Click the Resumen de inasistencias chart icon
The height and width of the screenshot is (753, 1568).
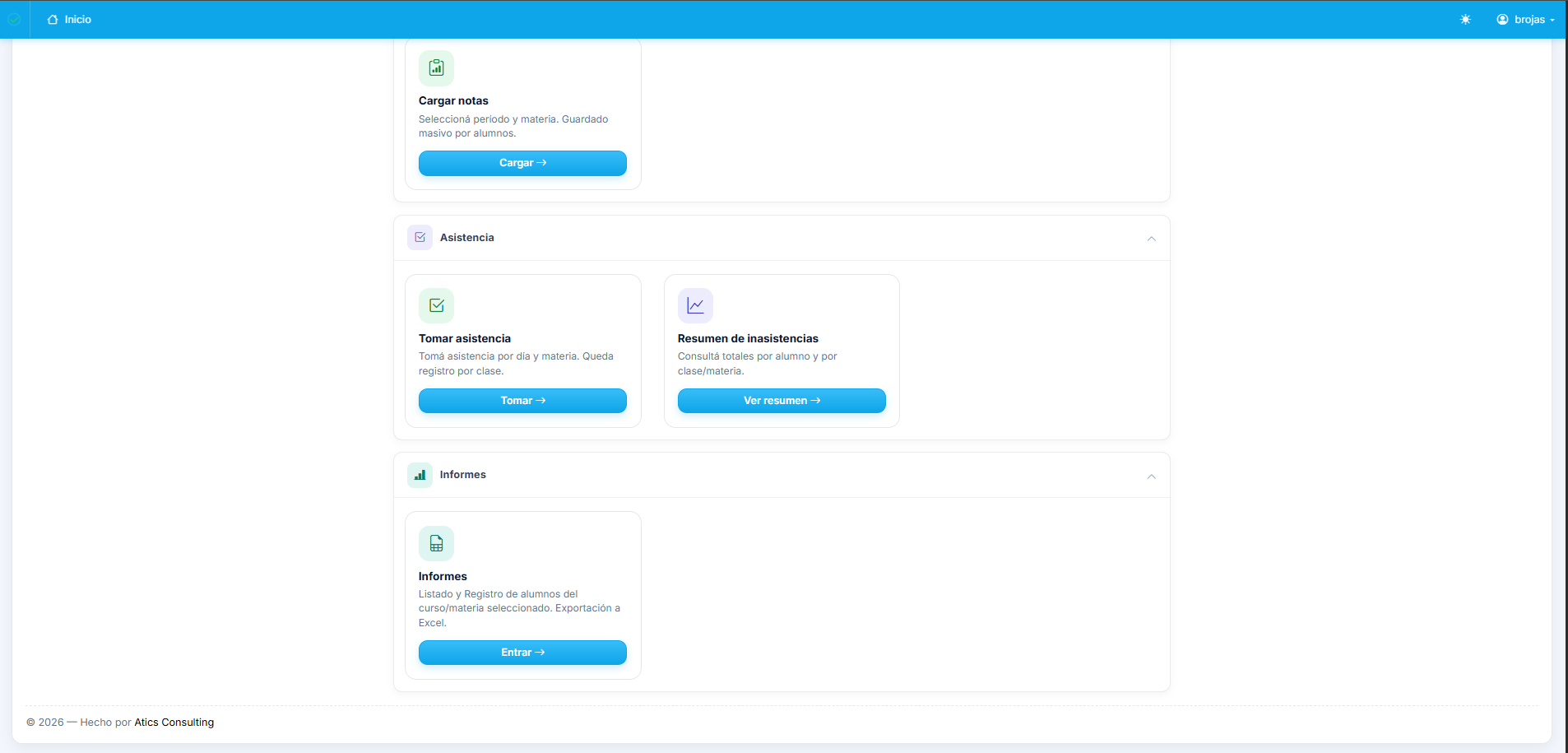click(x=695, y=306)
